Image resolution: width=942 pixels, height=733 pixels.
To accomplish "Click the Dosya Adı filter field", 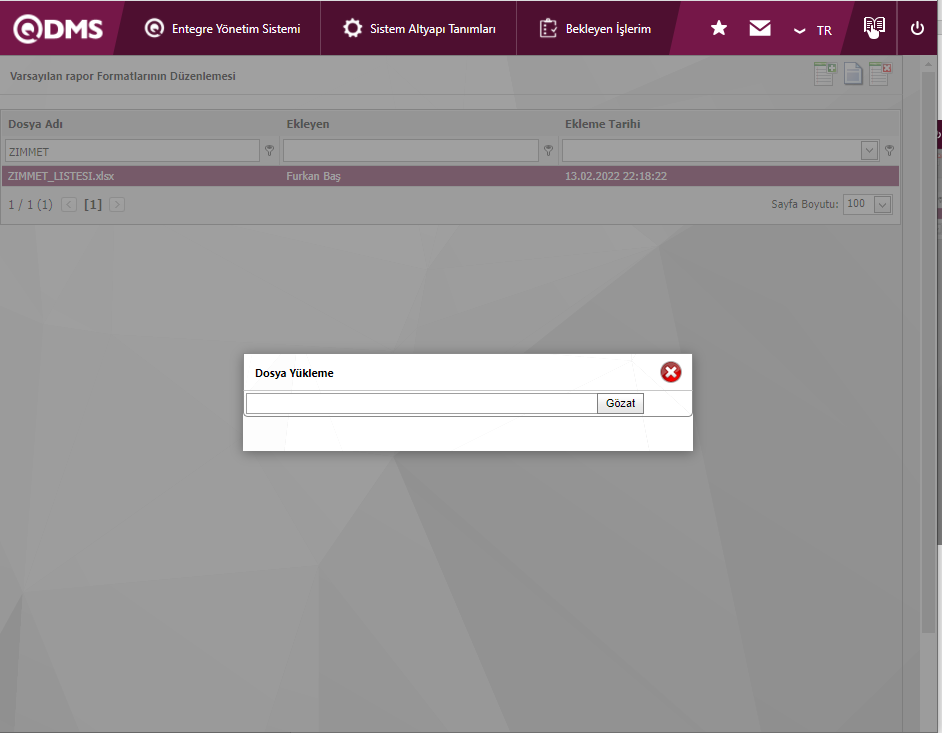I will pyautogui.click(x=132, y=151).
